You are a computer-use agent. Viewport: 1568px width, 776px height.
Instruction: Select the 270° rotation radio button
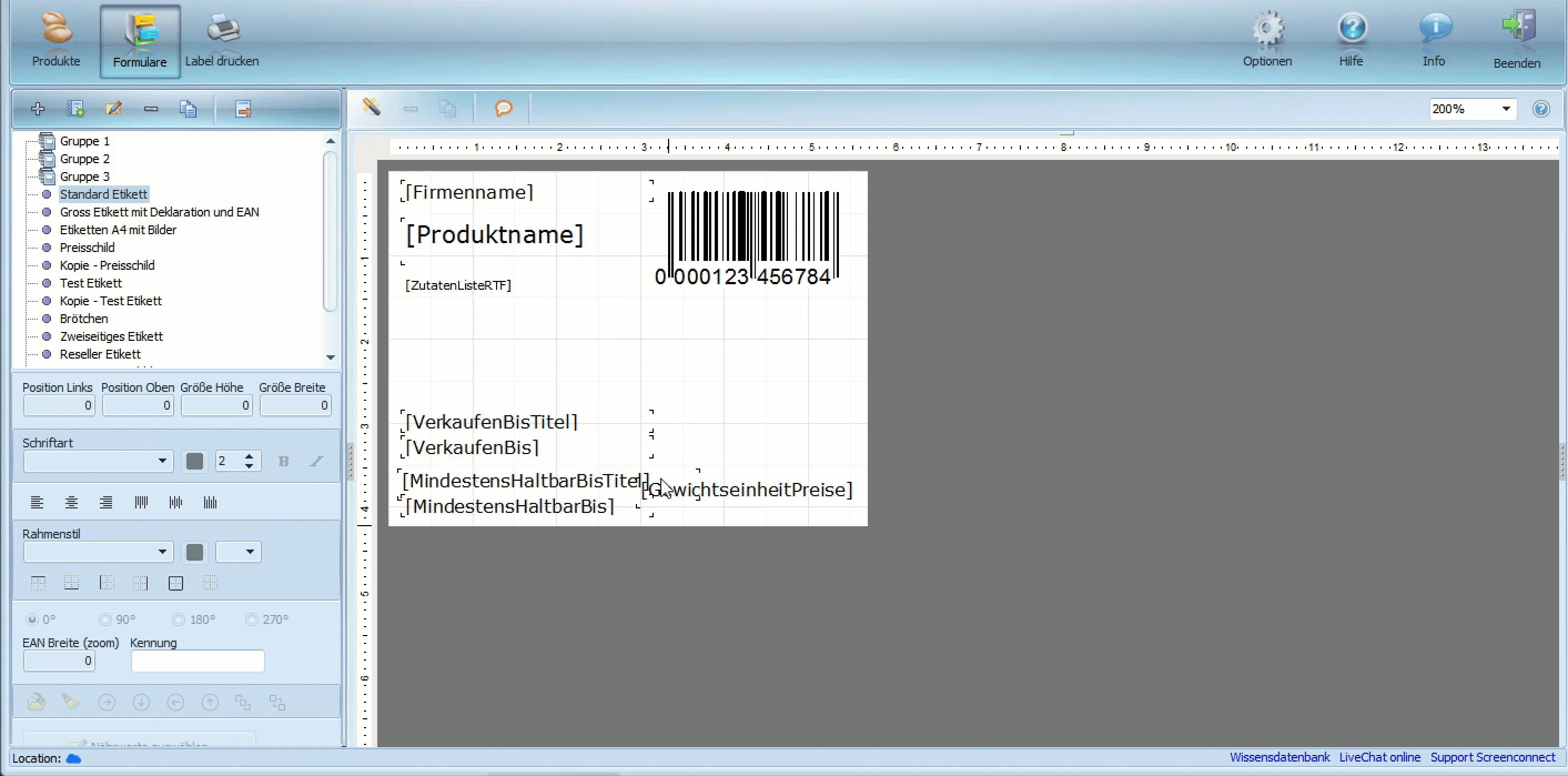tap(251, 619)
